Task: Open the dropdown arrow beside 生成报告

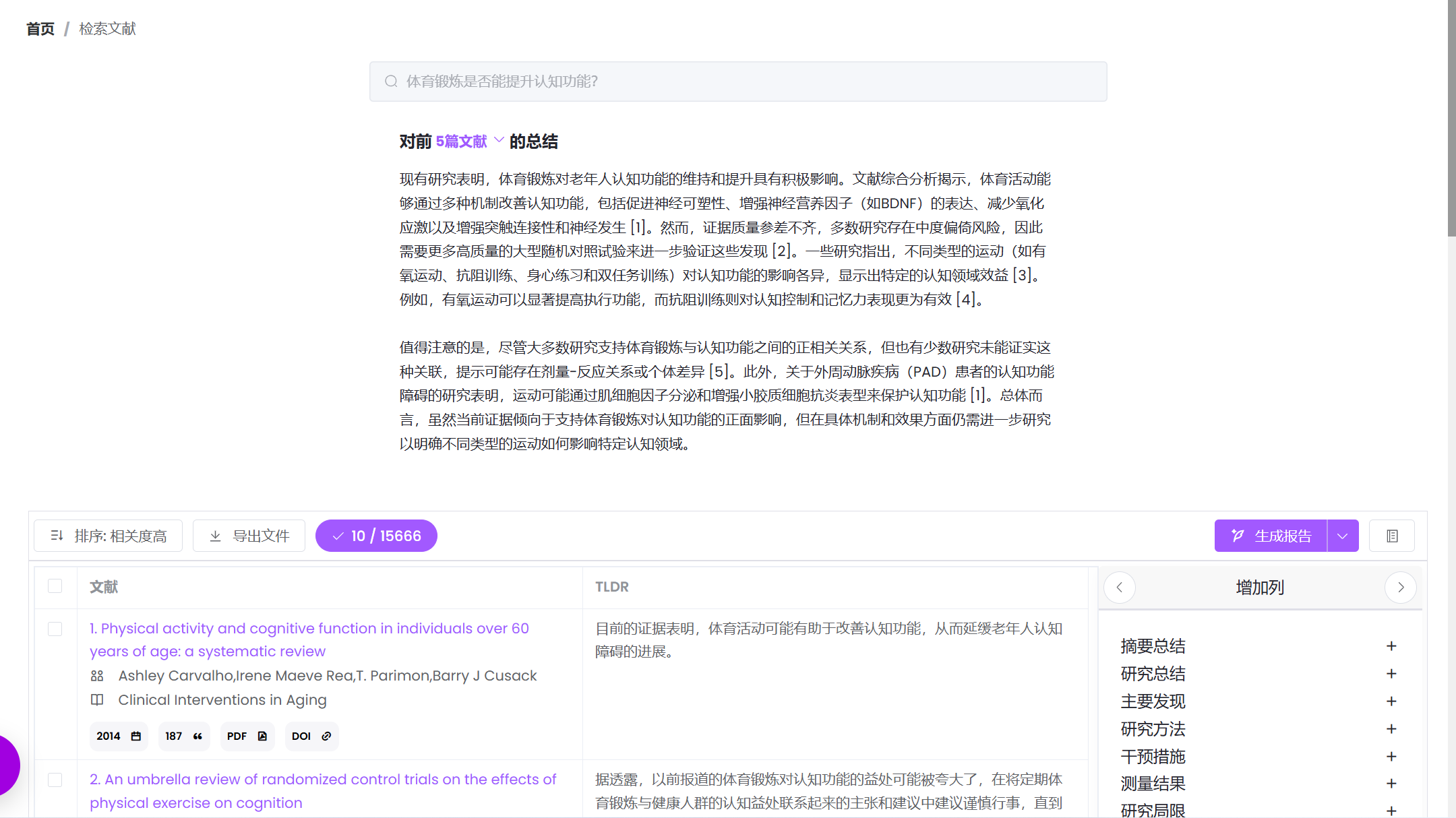Action: click(1343, 536)
